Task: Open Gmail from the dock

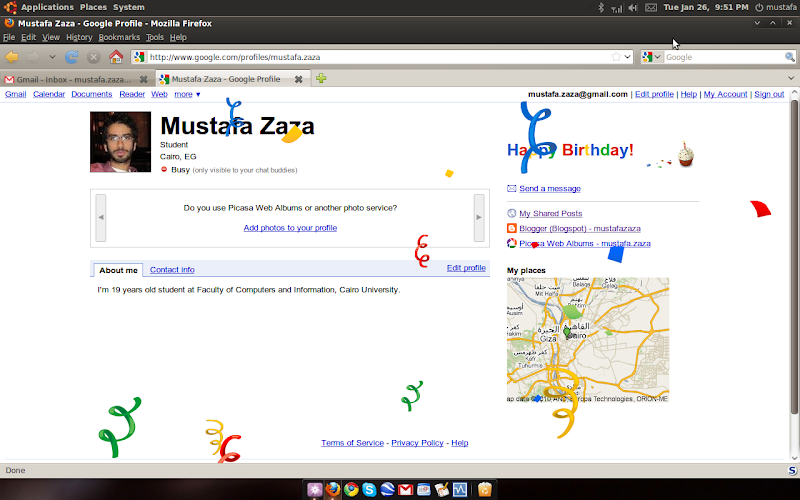Action: click(x=405, y=489)
